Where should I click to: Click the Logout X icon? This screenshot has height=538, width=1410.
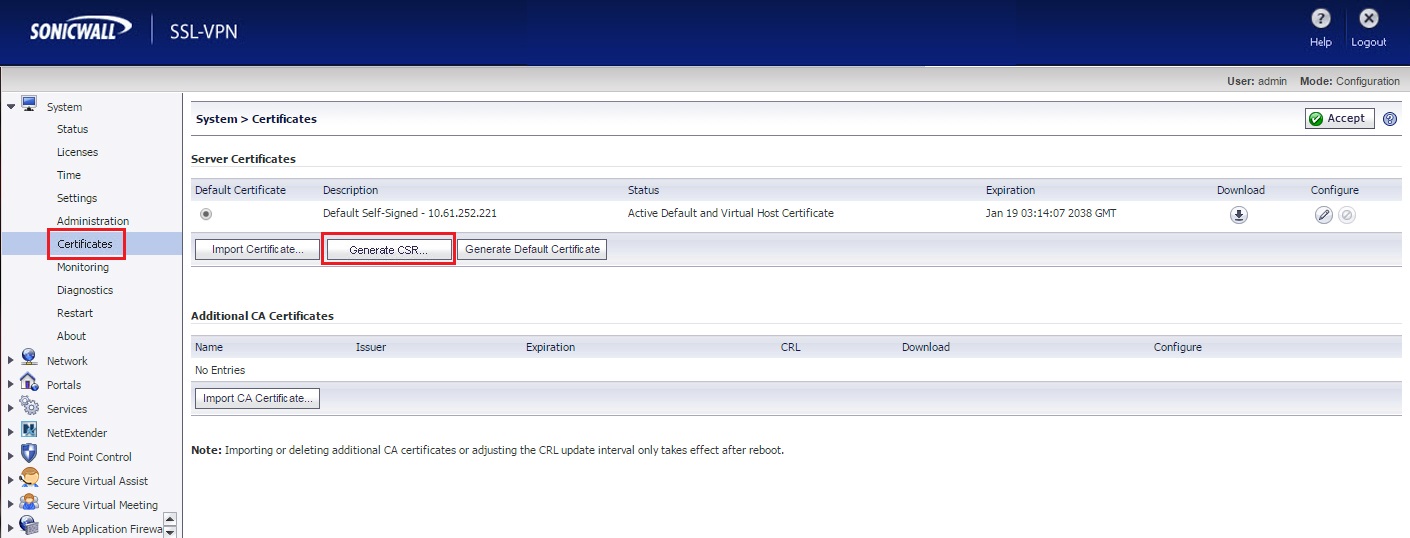1369,19
